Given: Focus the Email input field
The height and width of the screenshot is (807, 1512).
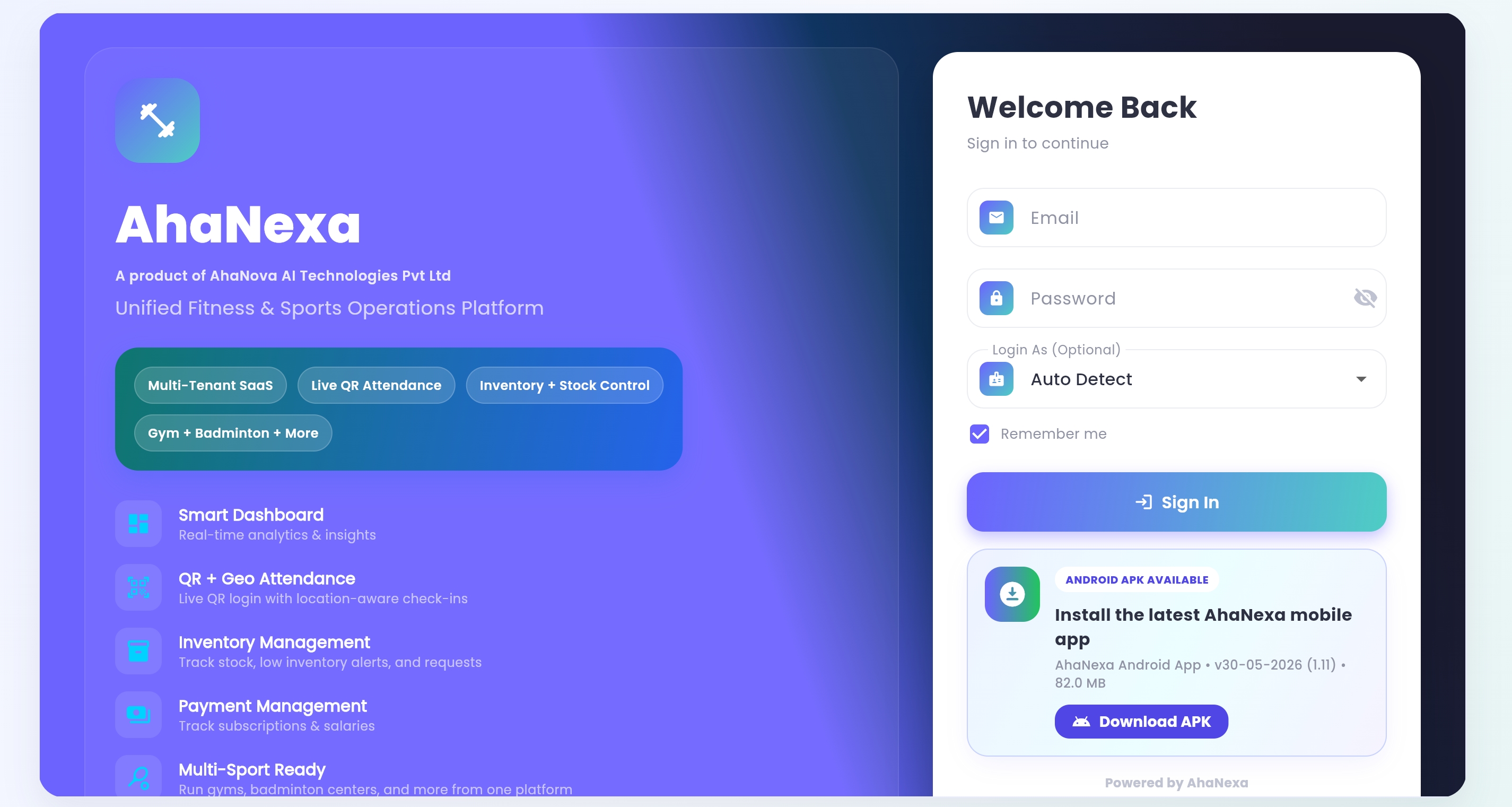Looking at the screenshot, I should click(1176, 218).
